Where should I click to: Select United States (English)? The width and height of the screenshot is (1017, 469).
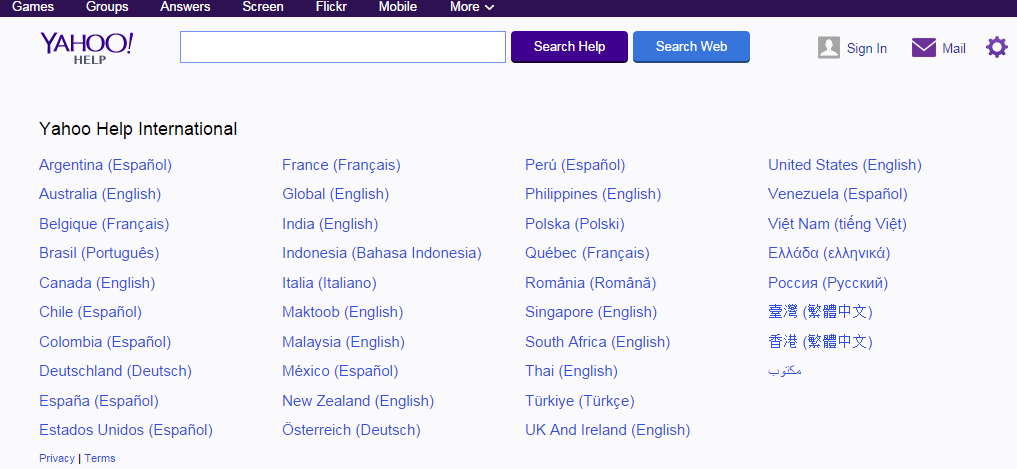pyautogui.click(x=844, y=165)
